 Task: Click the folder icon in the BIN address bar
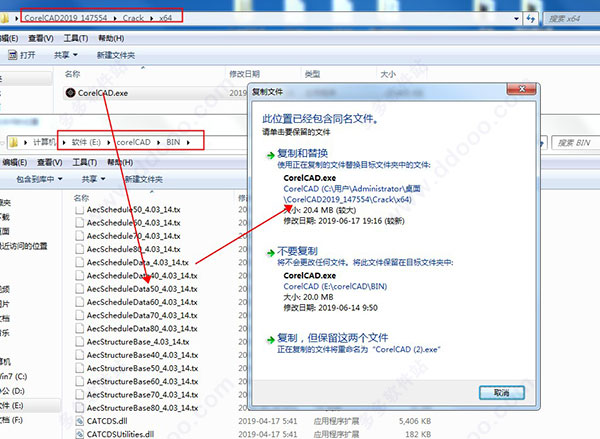[x=13, y=142]
